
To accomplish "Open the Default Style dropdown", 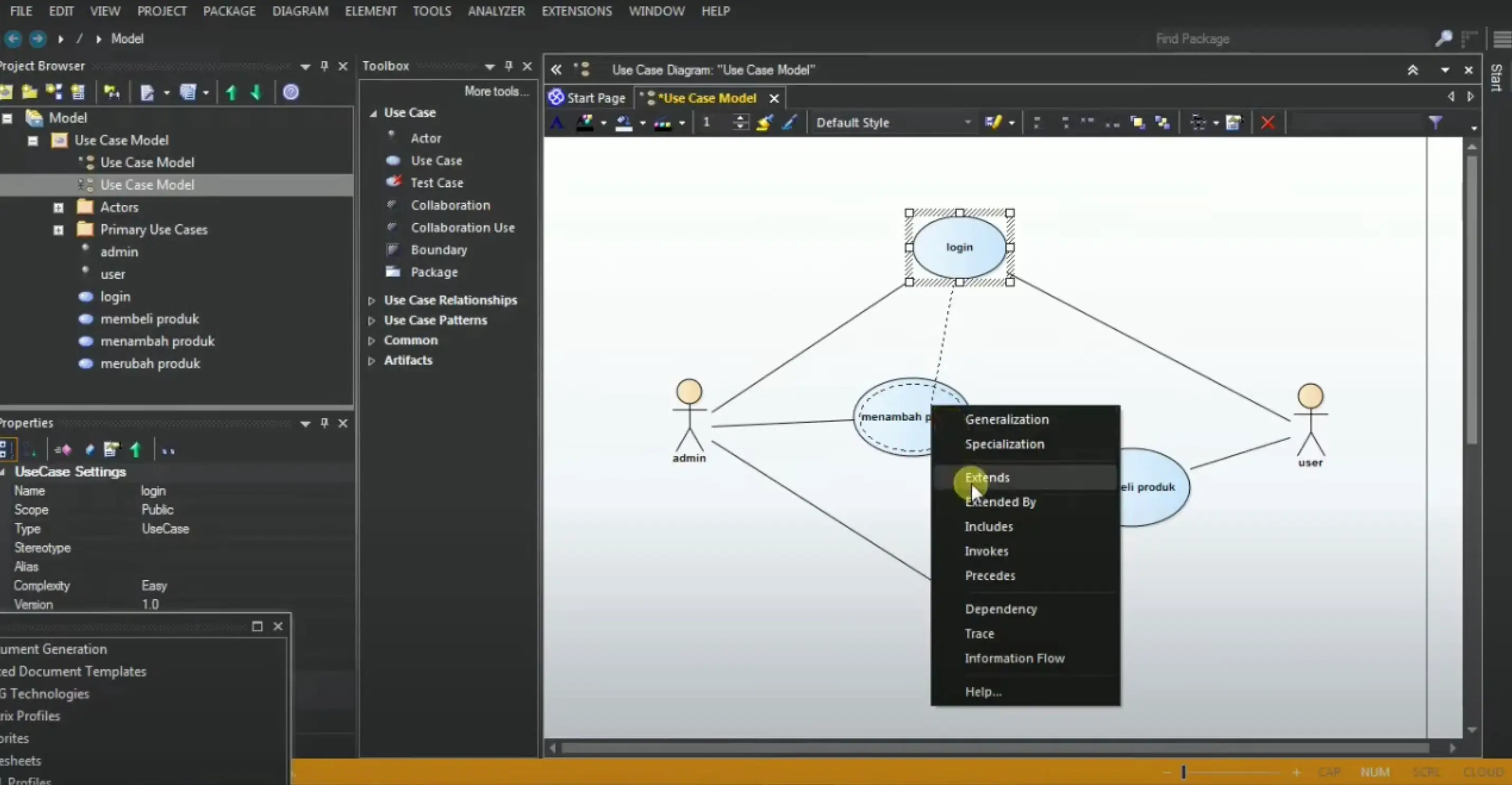I will pos(968,123).
